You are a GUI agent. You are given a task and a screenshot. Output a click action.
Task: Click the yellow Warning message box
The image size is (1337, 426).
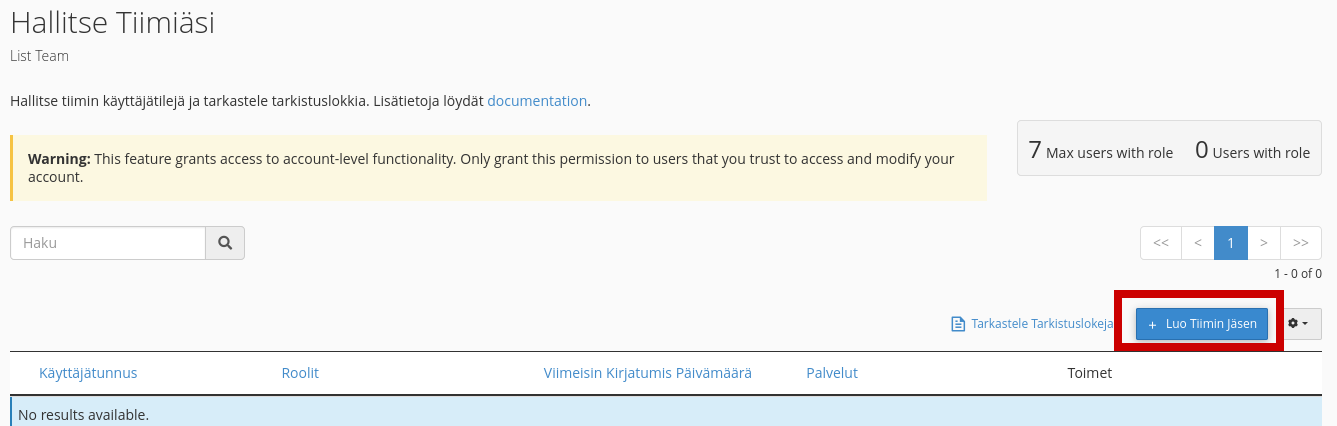(498, 168)
